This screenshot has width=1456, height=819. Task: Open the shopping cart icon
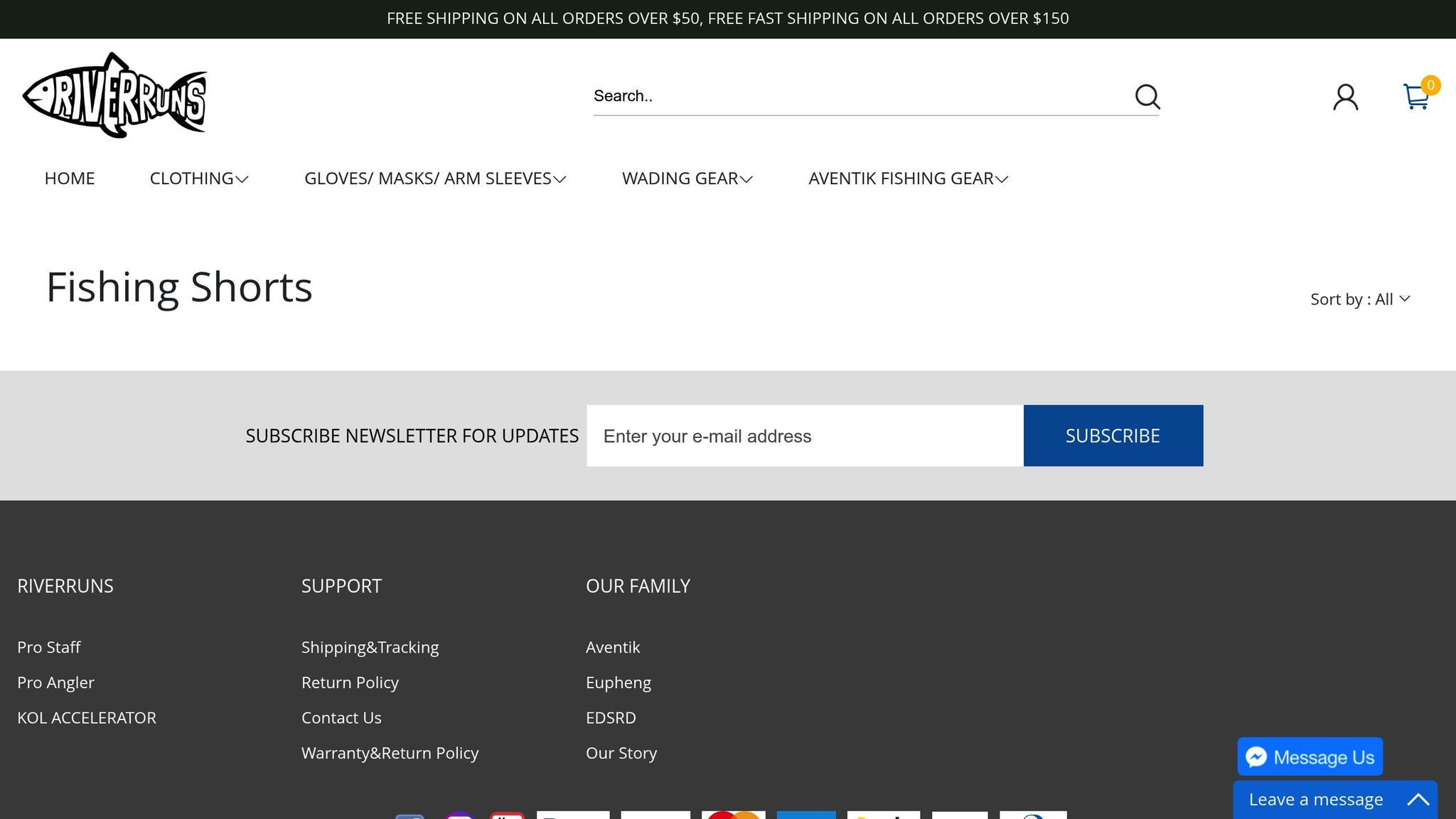click(x=1416, y=97)
